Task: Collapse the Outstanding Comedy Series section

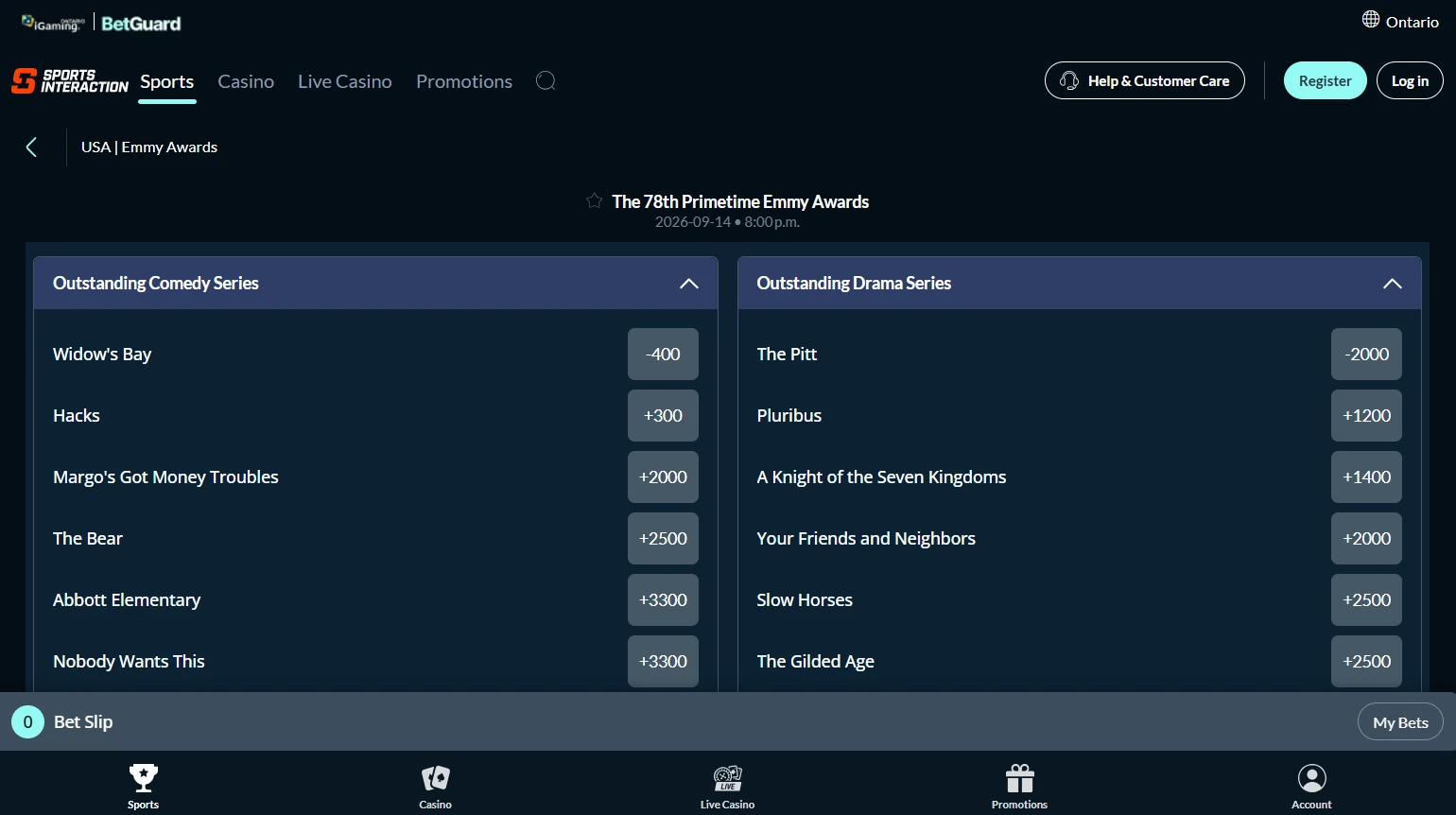Action: [689, 284]
